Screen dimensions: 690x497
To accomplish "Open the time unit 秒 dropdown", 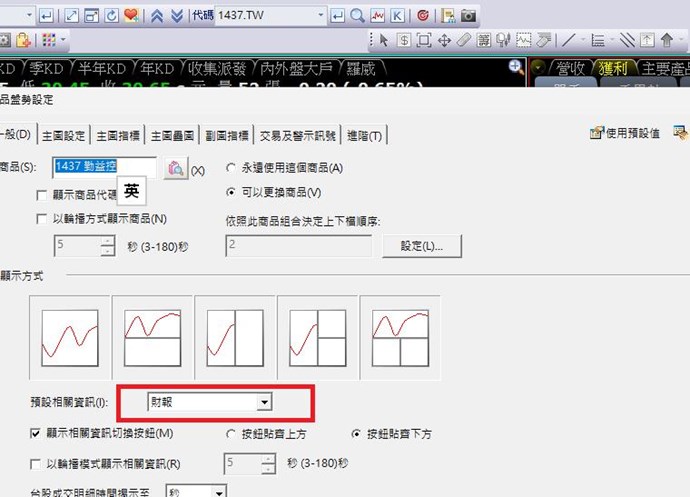I will [219, 491].
